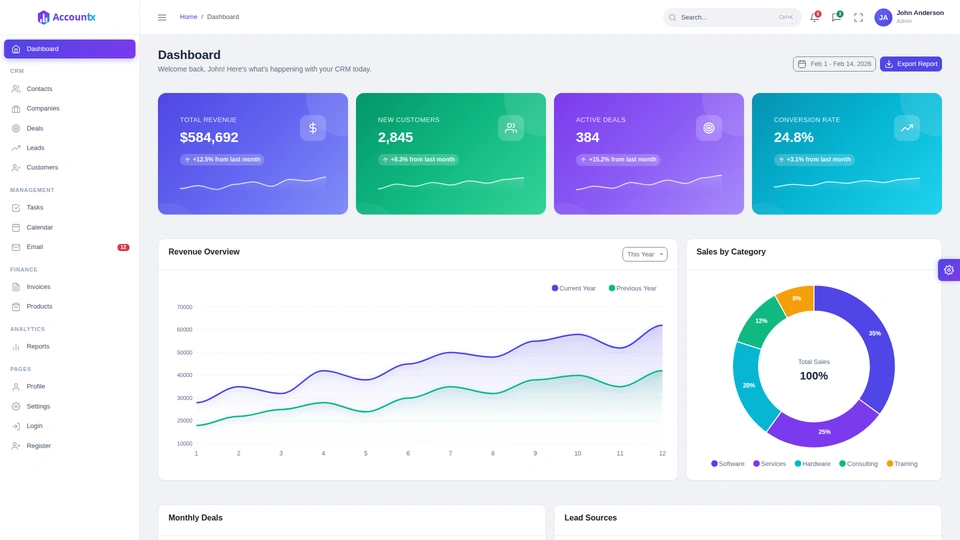The image size is (960, 540).
Task: Toggle Services category in donut legend
Action: pyautogui.click(x=770, y=464)
